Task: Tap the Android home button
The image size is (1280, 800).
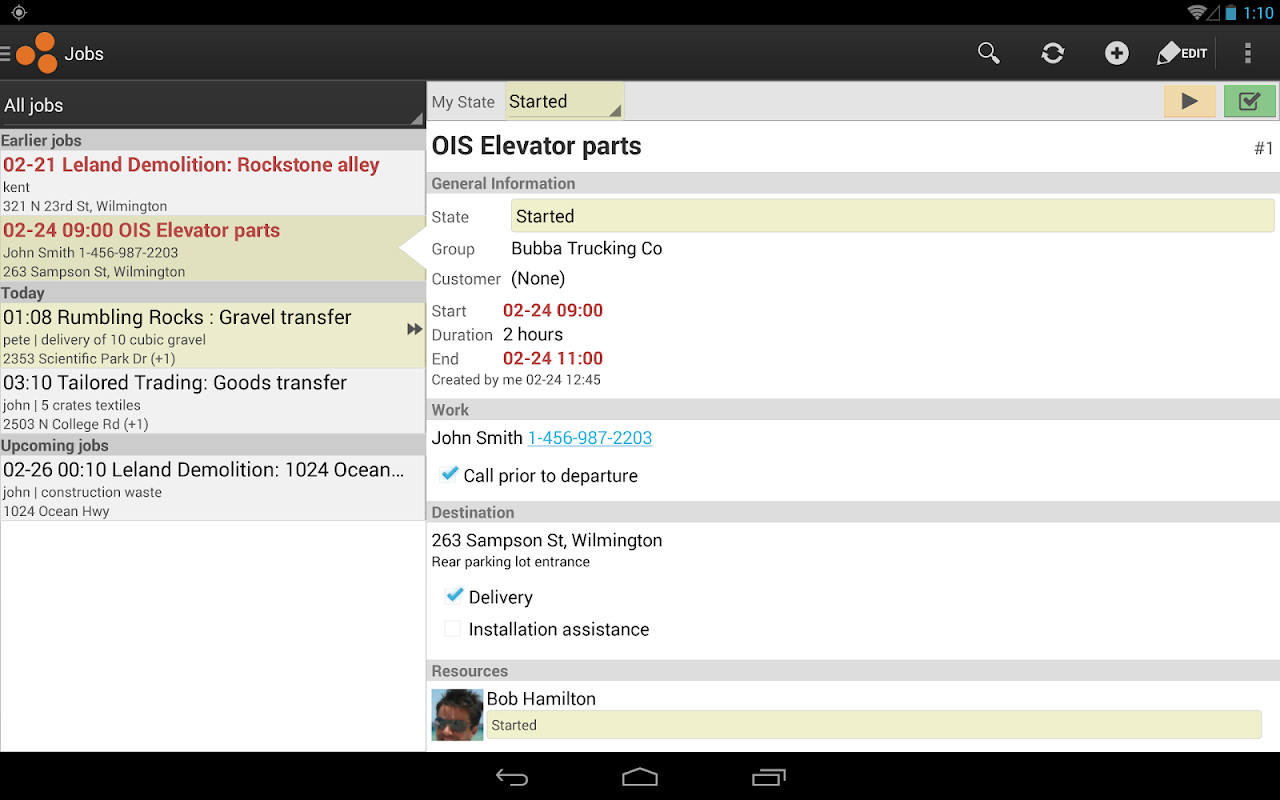Action: (640, 777)
